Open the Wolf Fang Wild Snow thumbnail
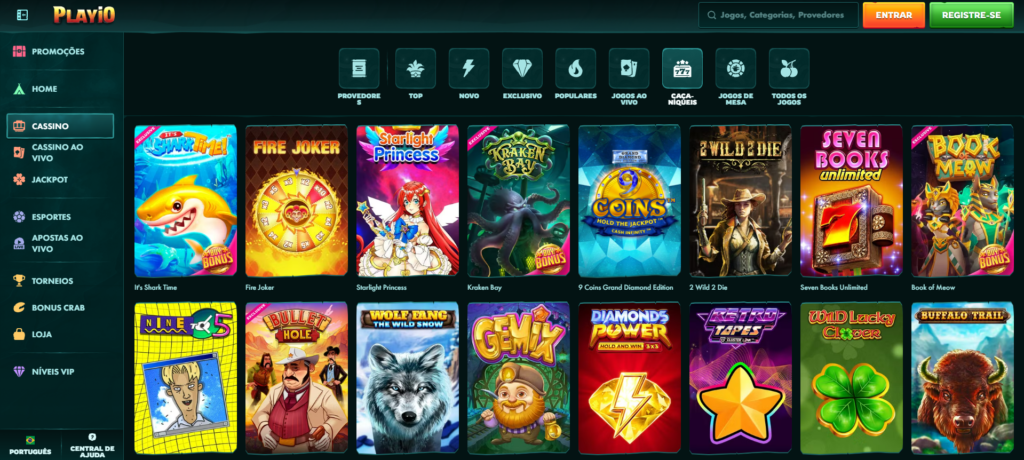This screenshot has height=460, width=1024. [x=408, y=378]
